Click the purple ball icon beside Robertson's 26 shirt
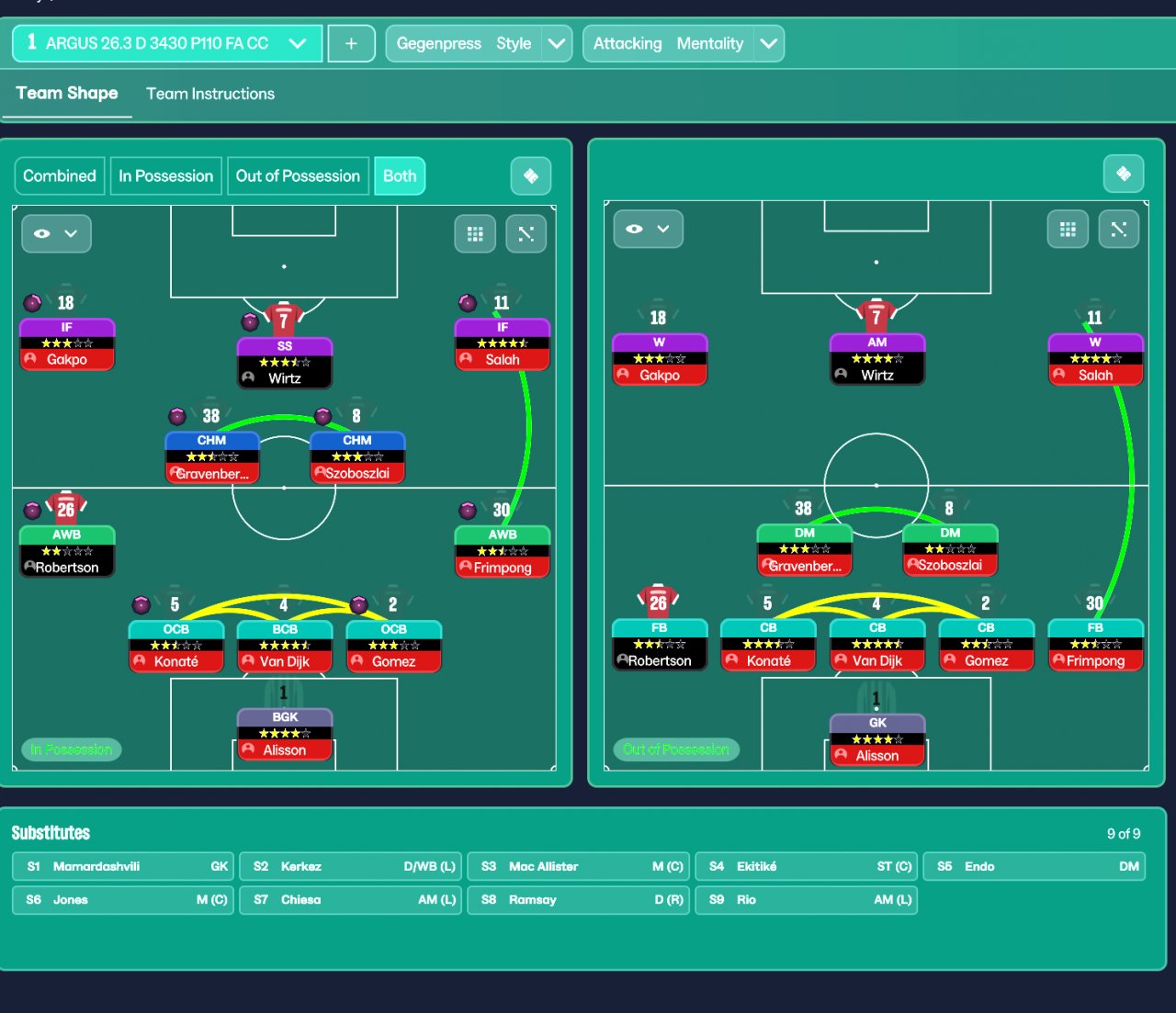The image size is (1176, 1013). coord(32,510)
